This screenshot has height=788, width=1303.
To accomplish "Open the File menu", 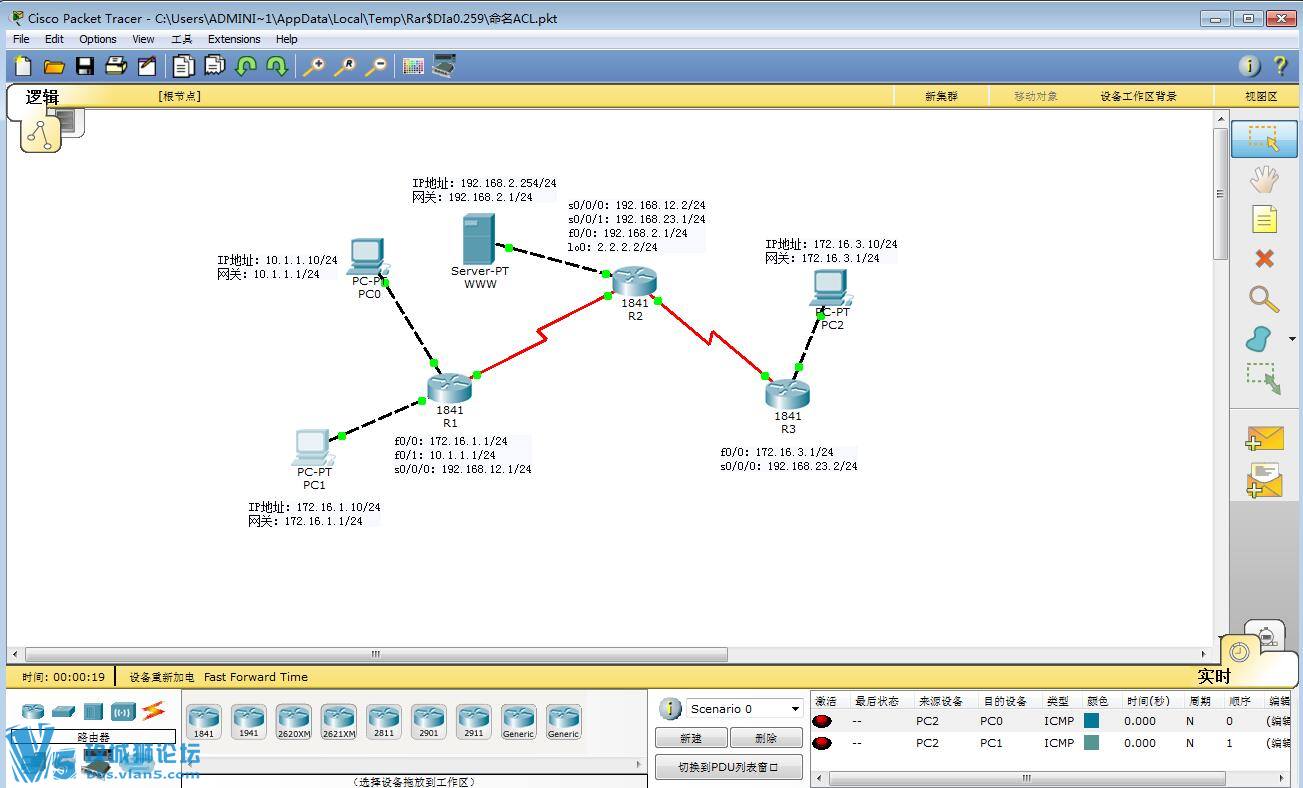I will 21,39.
